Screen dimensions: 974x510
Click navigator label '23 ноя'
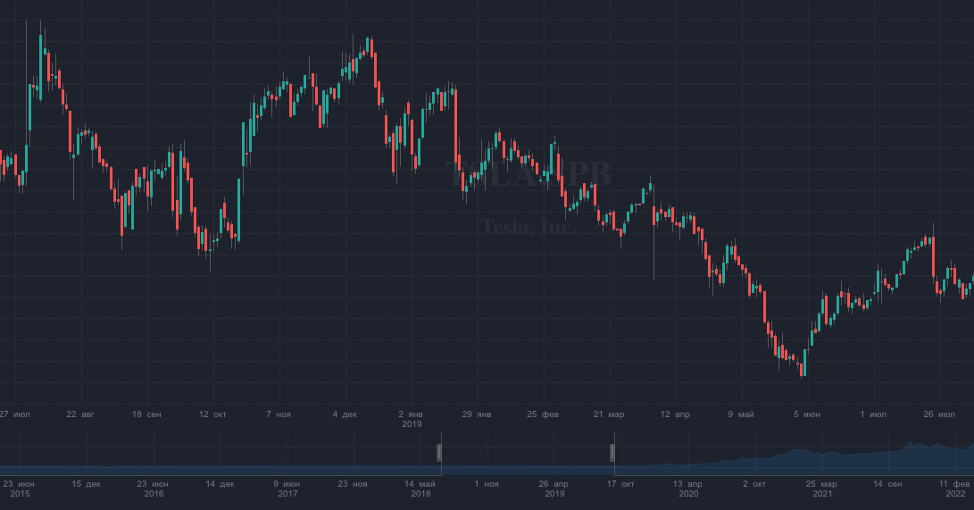point(353,483)
